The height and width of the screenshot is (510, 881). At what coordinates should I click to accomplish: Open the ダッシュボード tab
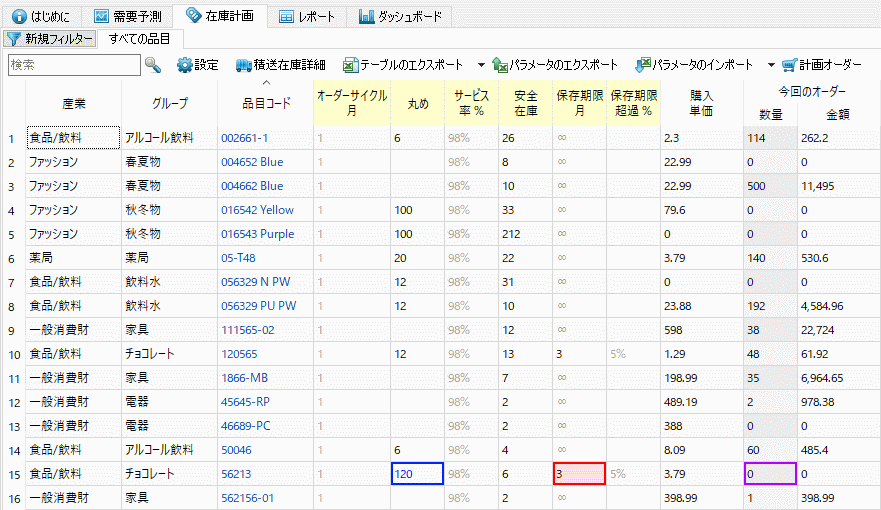[398, 17]
